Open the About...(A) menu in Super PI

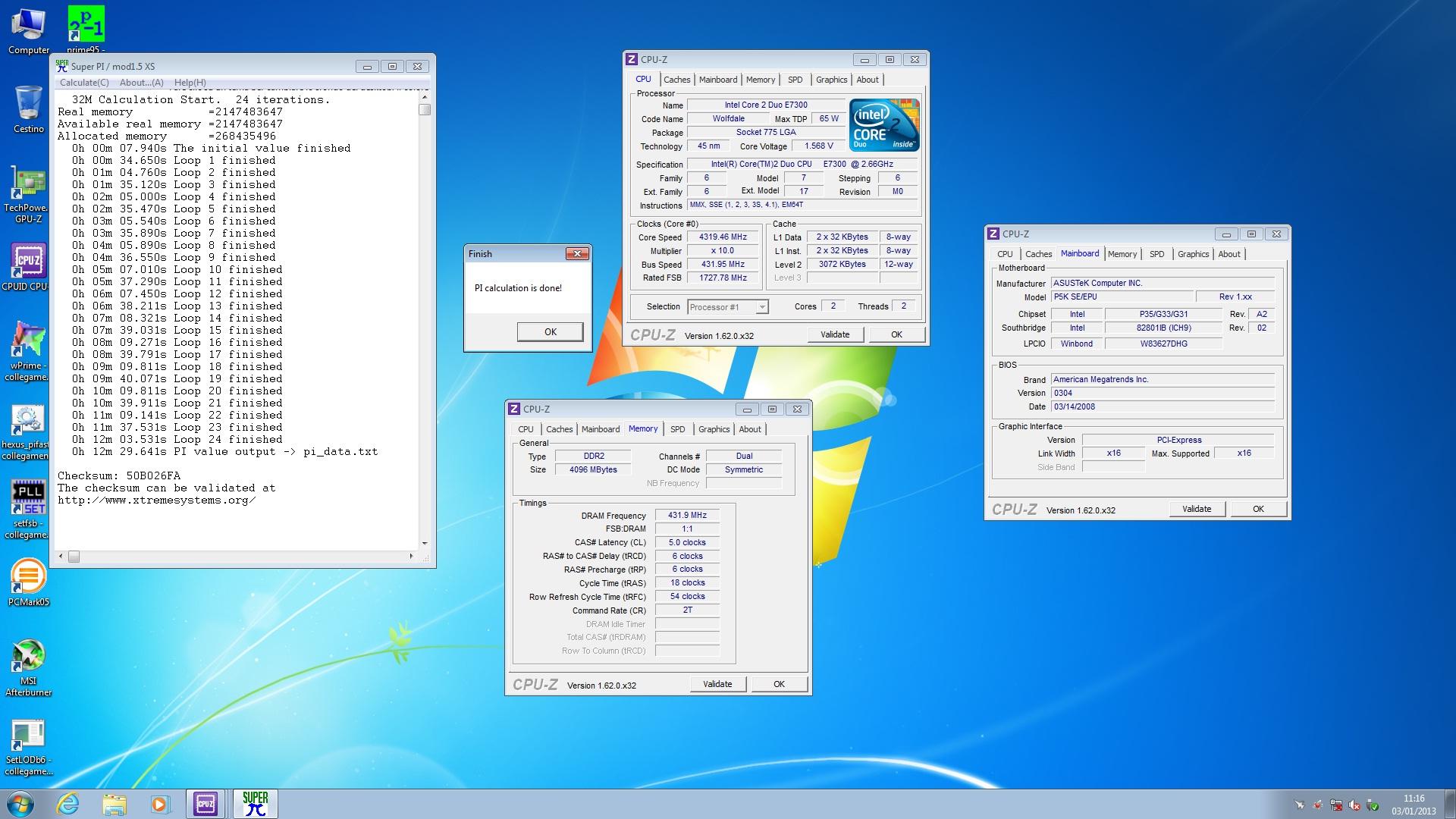point(142,83)
